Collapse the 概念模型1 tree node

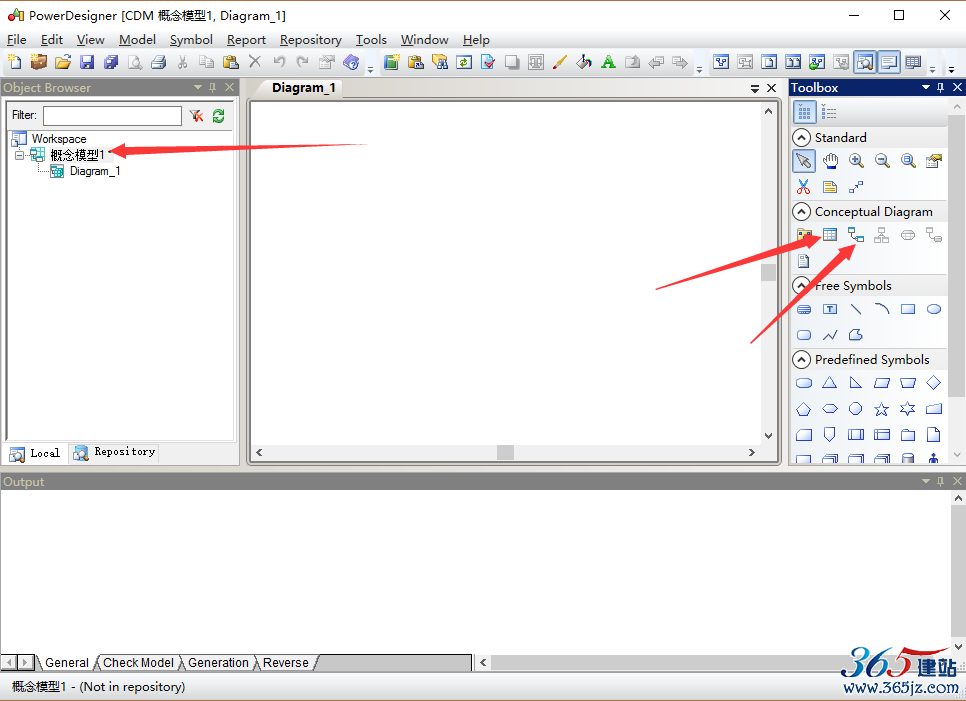[x=19, y=155]
